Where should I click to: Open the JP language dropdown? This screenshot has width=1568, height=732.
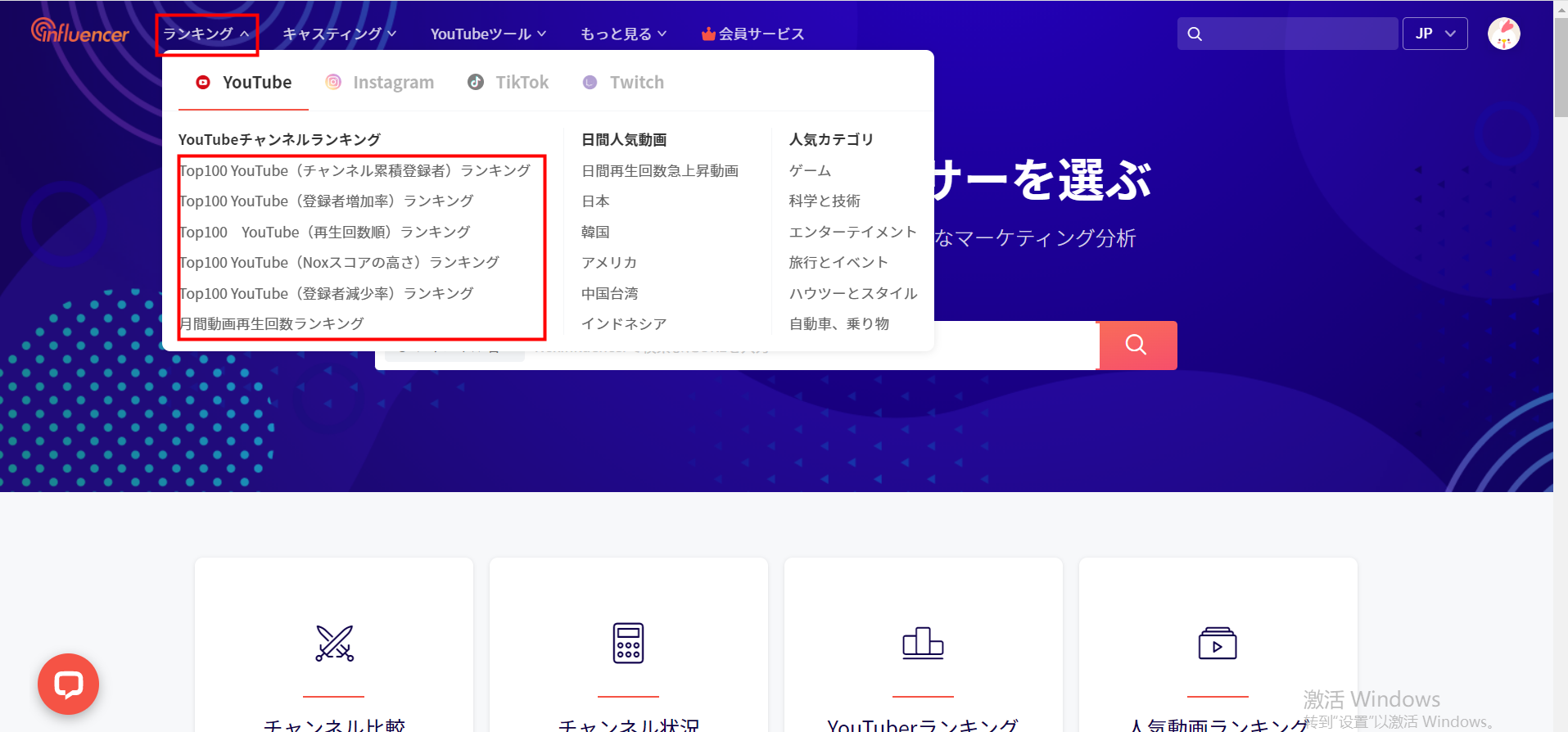1435,34
